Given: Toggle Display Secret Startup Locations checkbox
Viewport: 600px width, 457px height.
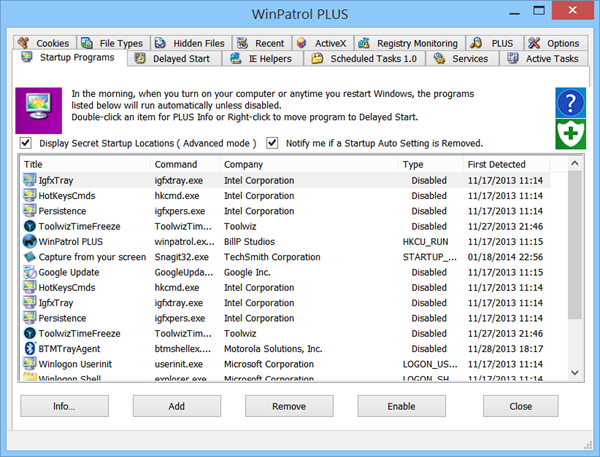Looking at the screenshot, I should [26, 143].
